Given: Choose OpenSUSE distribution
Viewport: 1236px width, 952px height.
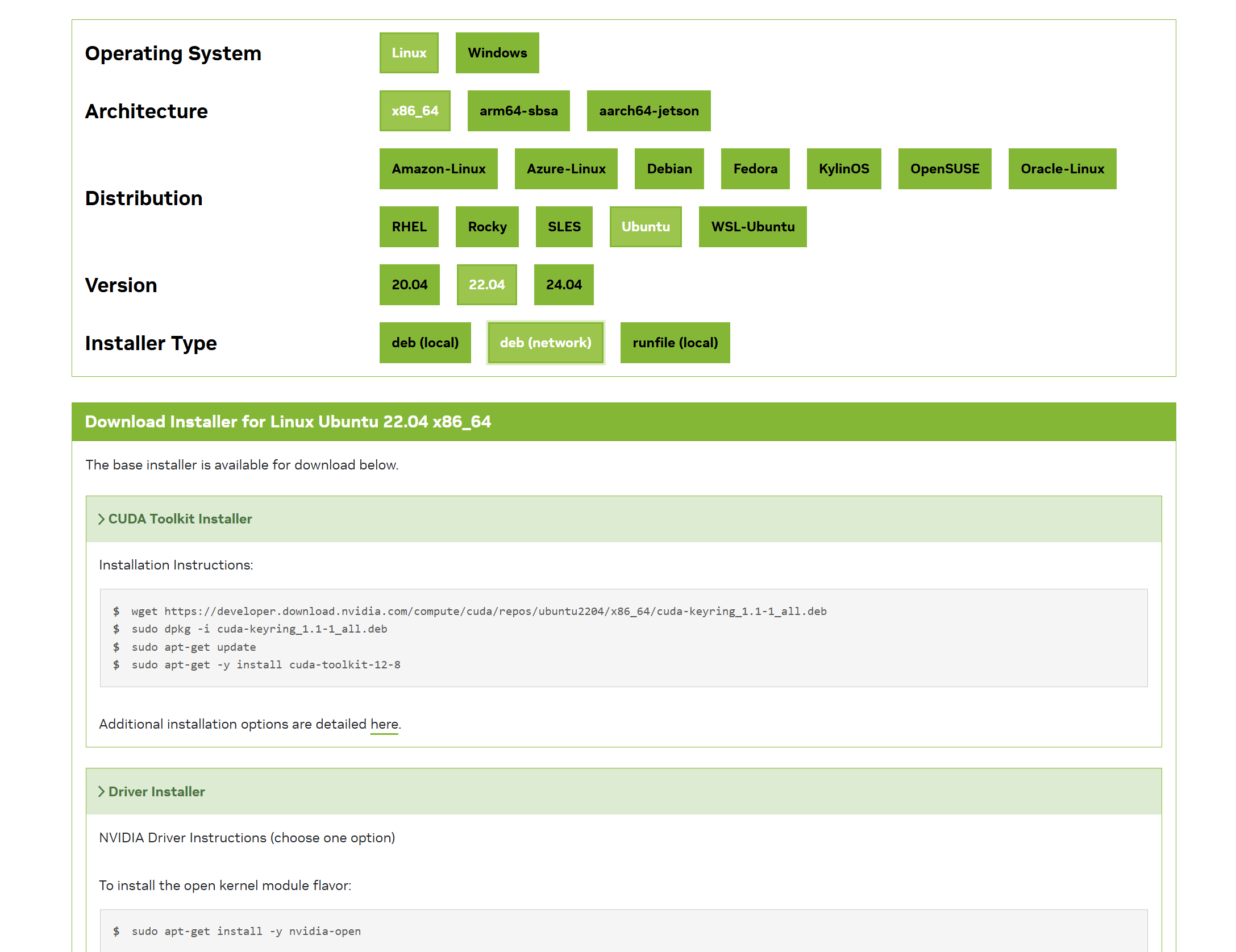Looking at the screenshot, I should click(x=944, y=169).
